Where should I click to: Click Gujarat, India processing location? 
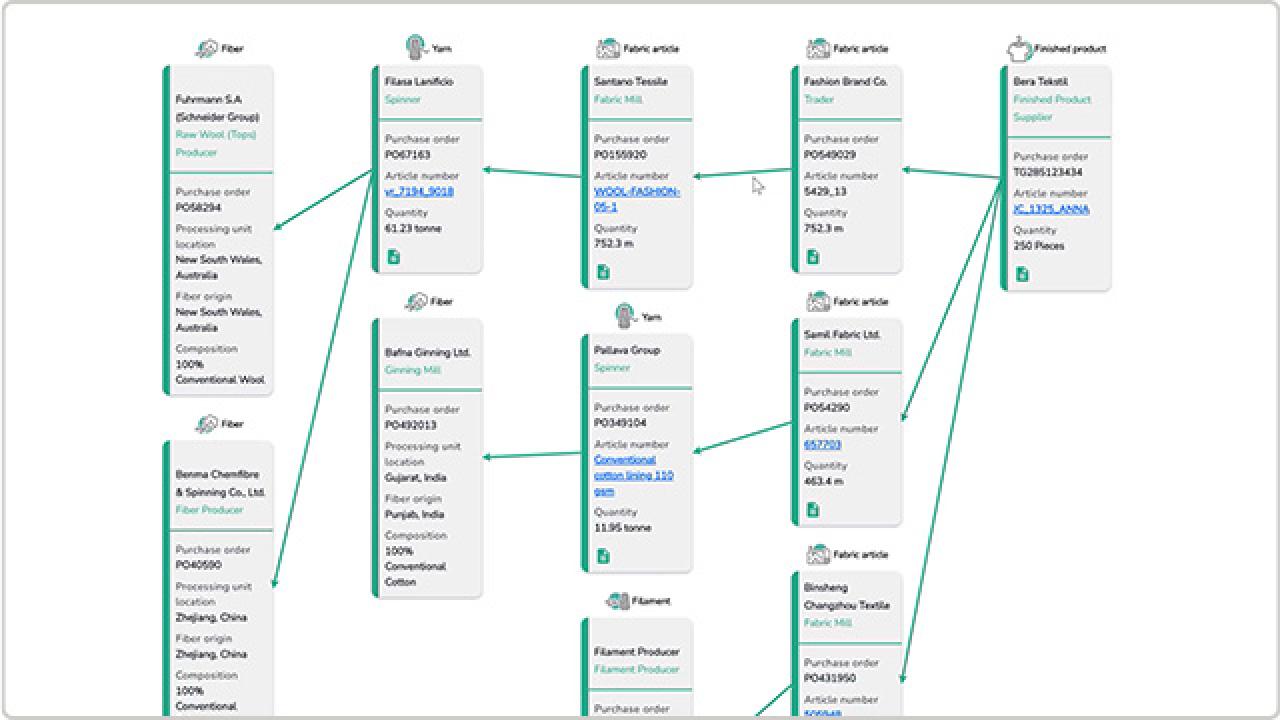coord(416,478)
